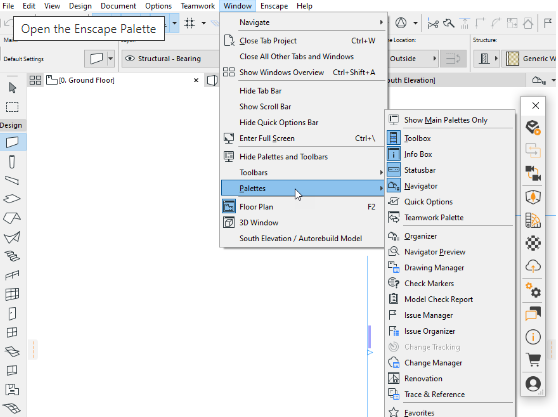Toggle the Teamwork Palette
The image size is (558, 417).
click(x=450, y=217)
